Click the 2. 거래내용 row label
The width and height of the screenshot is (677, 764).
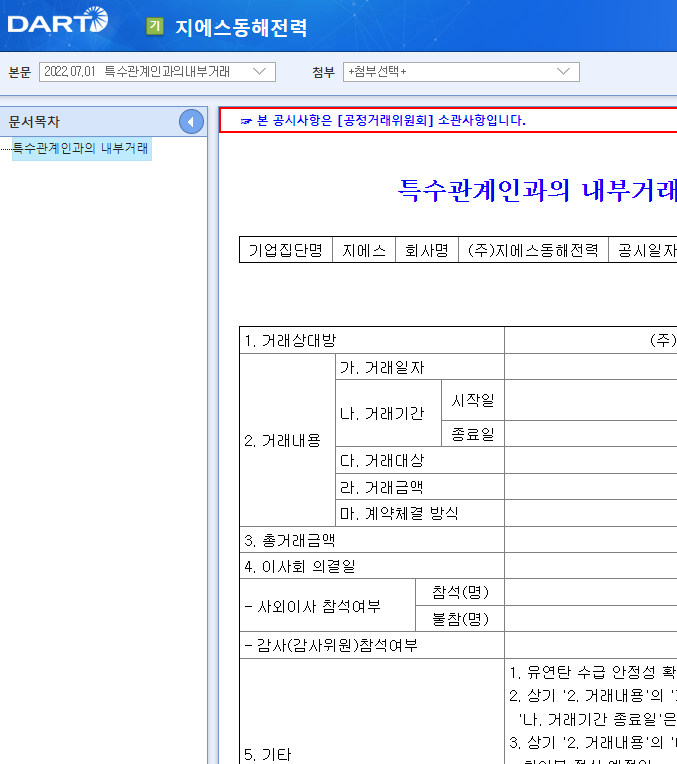(288, 440)
